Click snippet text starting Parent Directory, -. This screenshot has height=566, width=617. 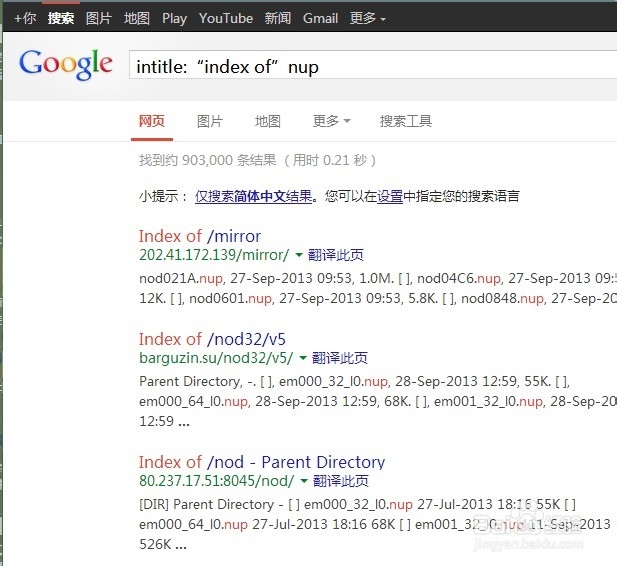(378, 401)
